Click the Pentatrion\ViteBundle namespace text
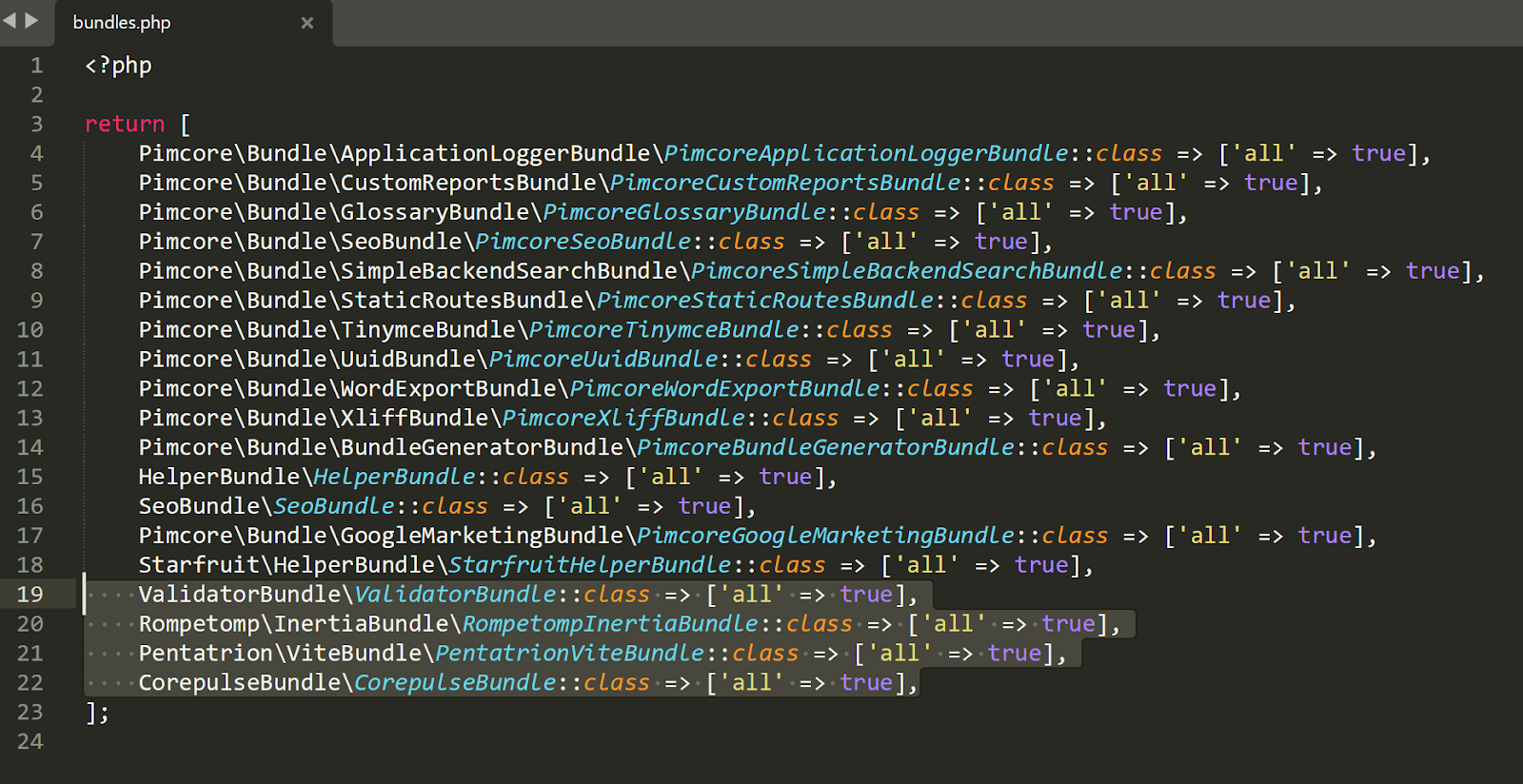The height and width of the screenshot is (784, 1523). (x=280, y=655)
